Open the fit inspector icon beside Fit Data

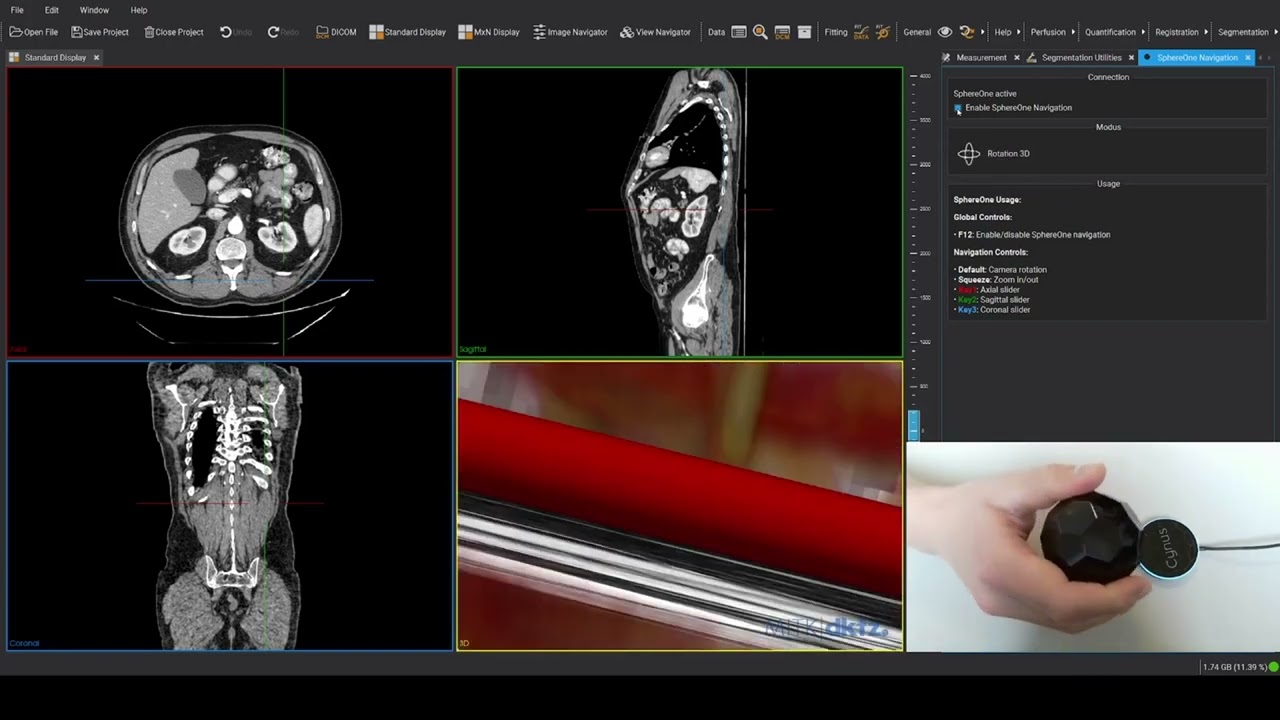click(x=883, y=32)
